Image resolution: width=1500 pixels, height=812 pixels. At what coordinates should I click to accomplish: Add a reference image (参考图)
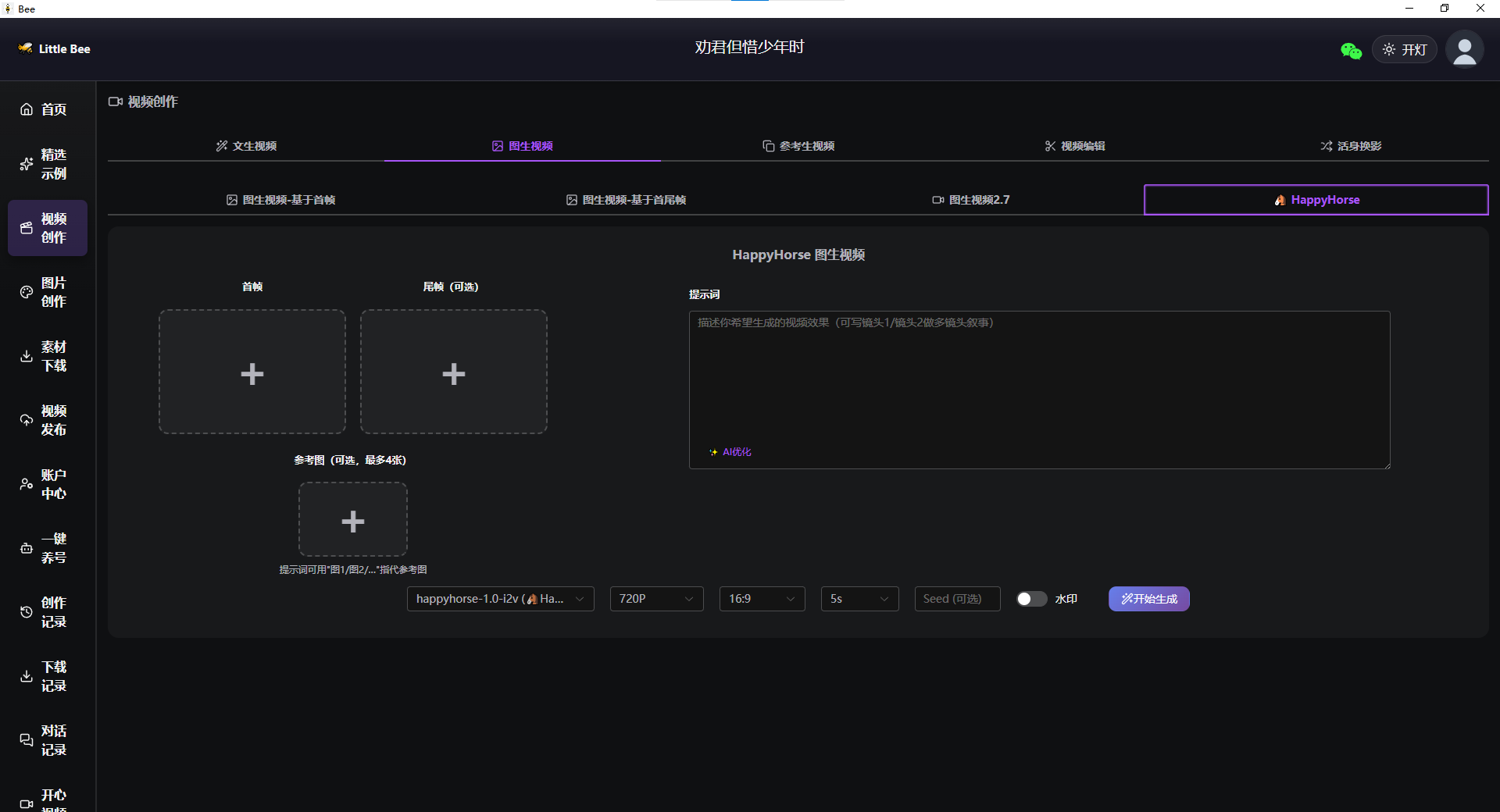click(x=353, y=519)
